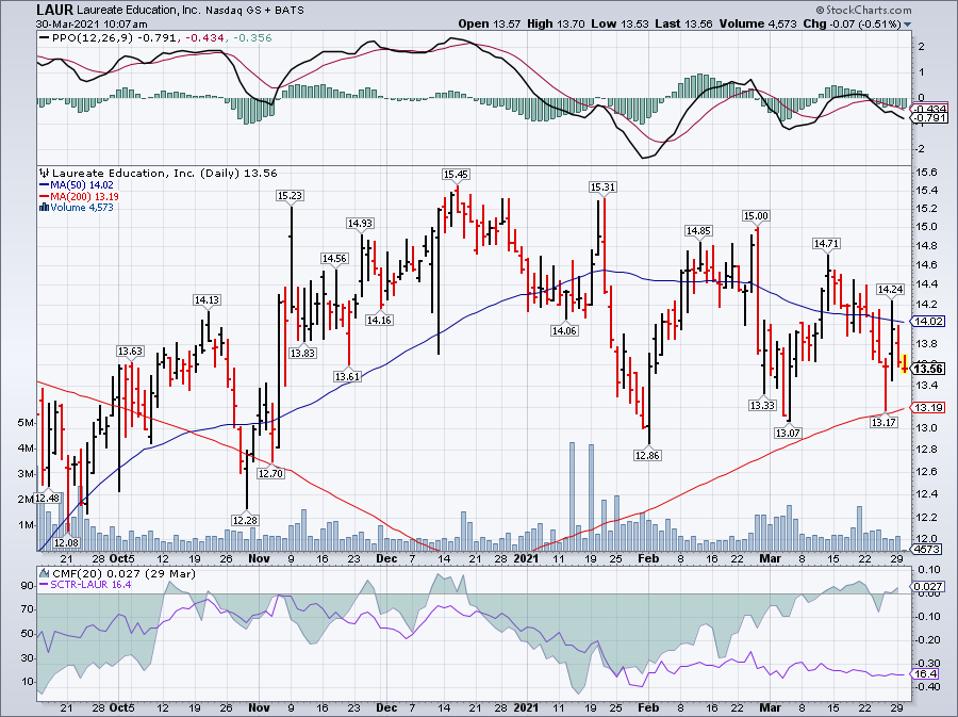This screenshot has width=958, height=717.
Task: Click the red MA(200) line swatch
Action: click(43, 197)
